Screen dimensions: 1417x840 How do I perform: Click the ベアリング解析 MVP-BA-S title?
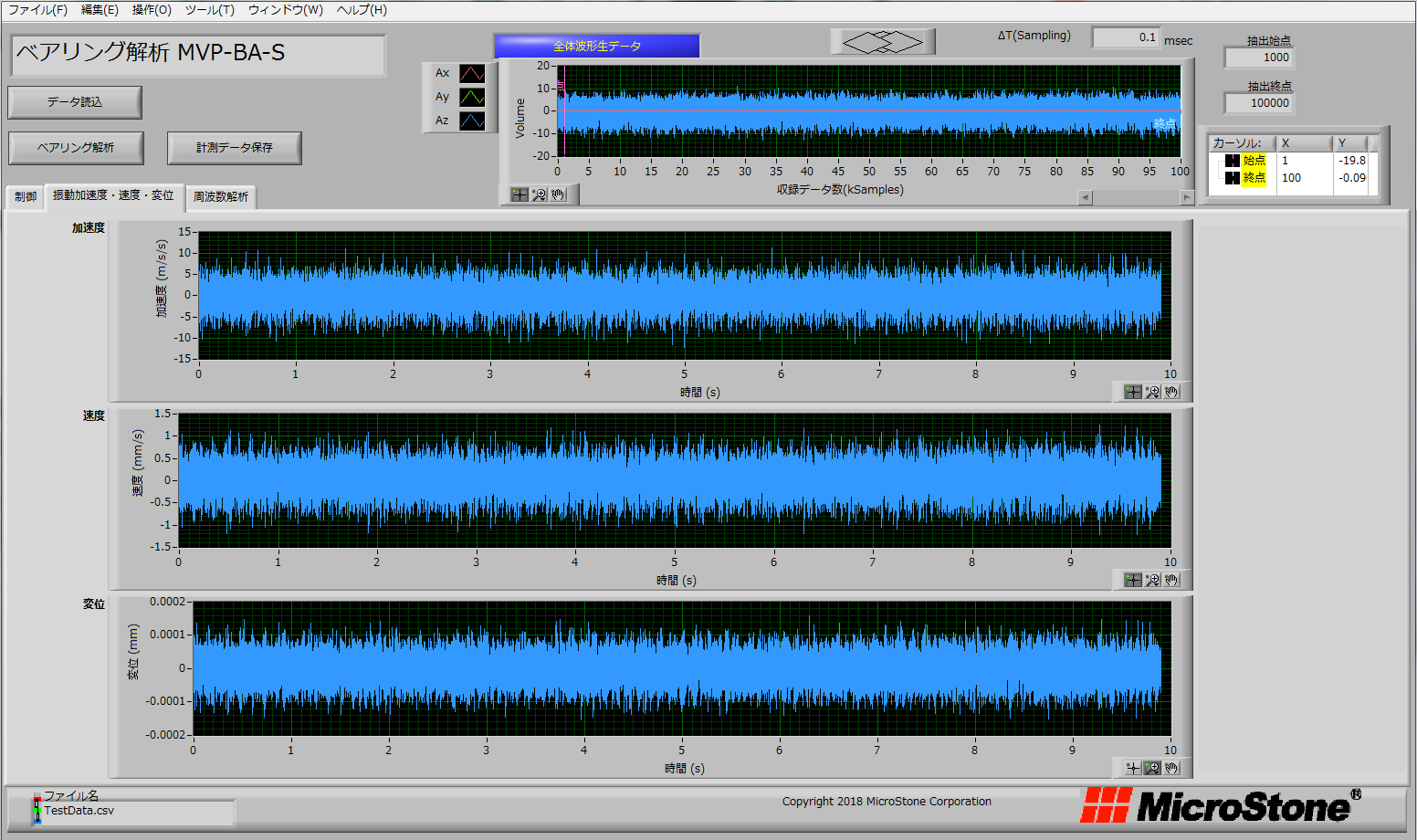pos(151,53)
